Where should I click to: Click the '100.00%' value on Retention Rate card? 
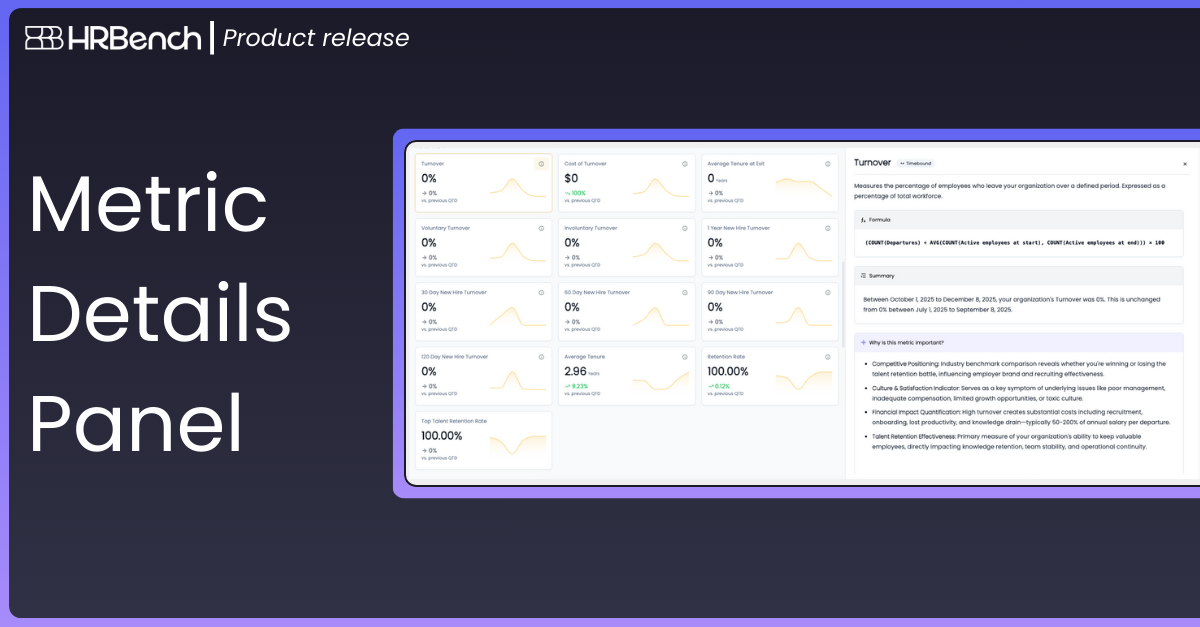click(728, 371)
